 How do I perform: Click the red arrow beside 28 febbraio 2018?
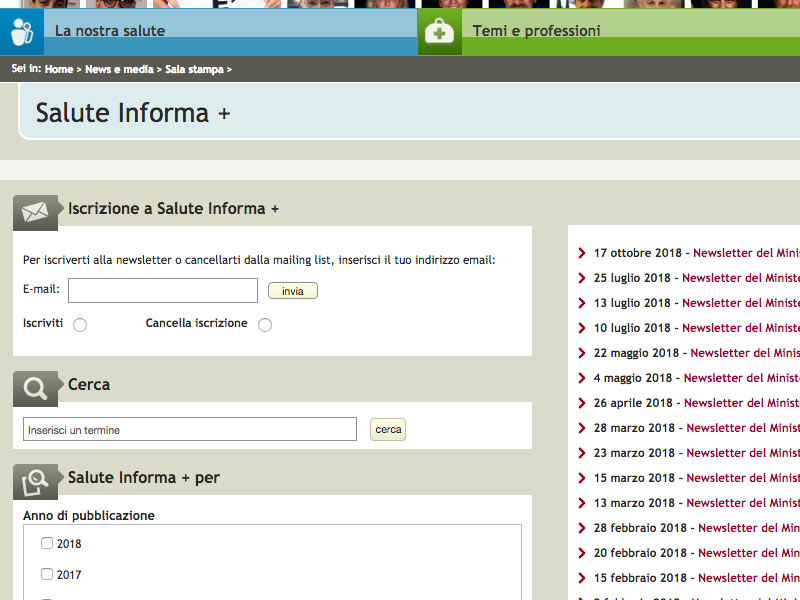pos(582,528)
